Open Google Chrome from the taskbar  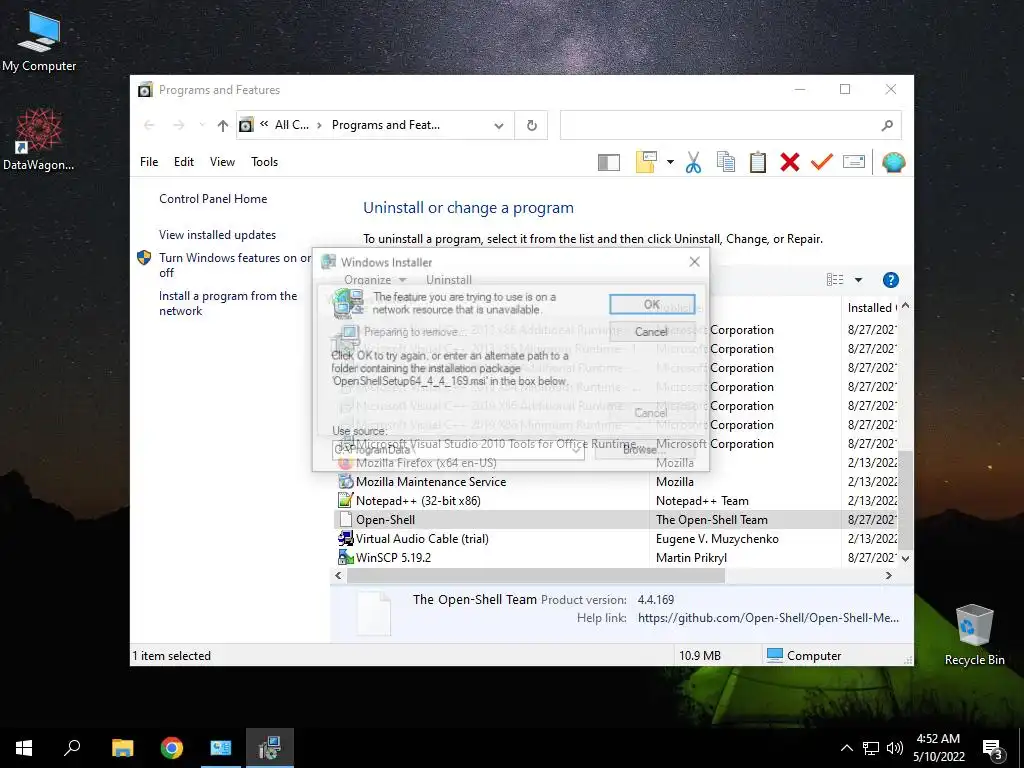click(172, 748)
